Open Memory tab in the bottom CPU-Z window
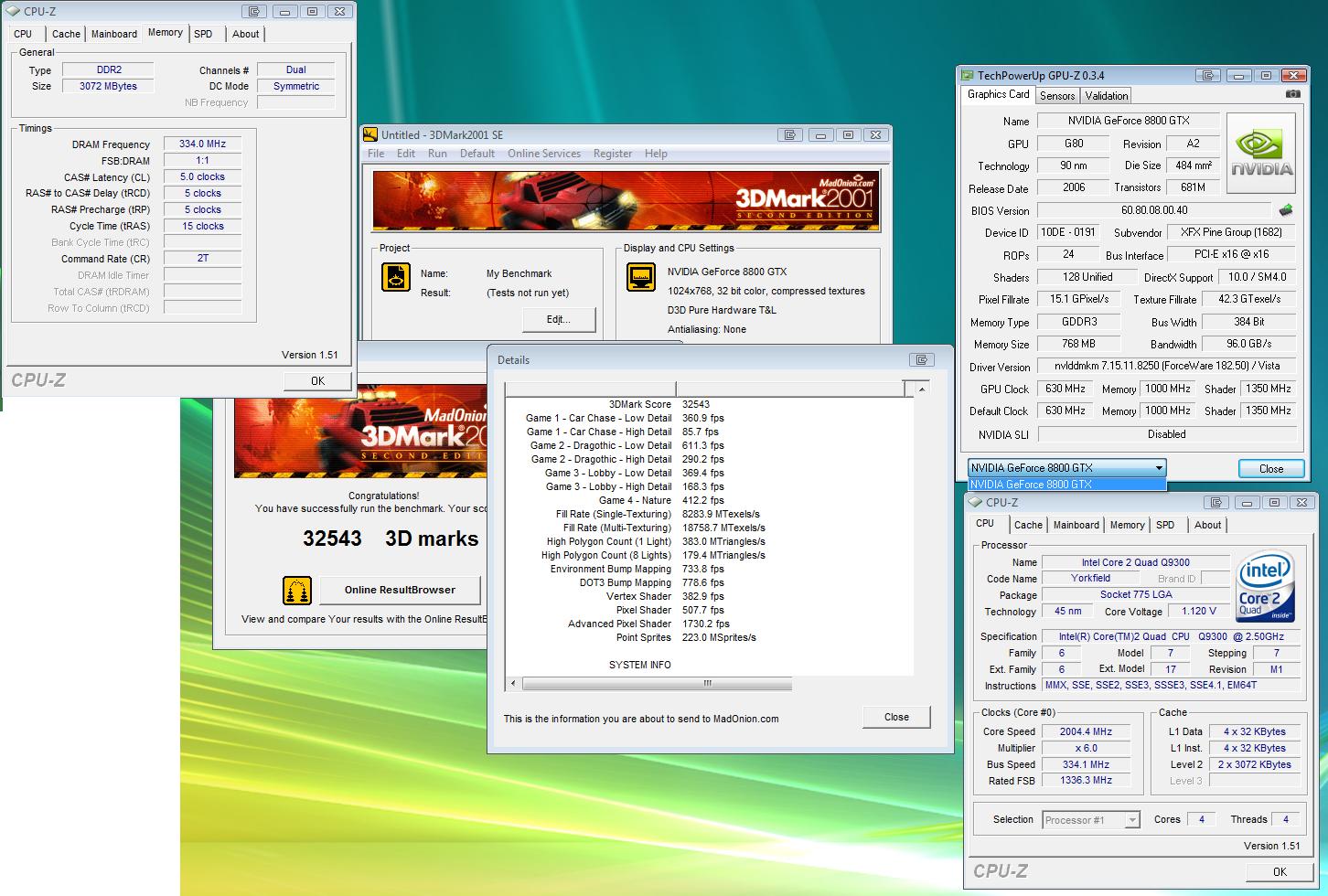 pos(1127,525)
